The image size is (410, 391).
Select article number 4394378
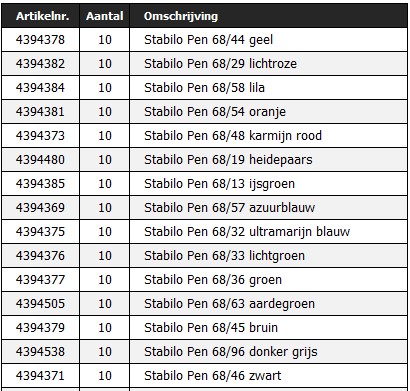point(40,40)
